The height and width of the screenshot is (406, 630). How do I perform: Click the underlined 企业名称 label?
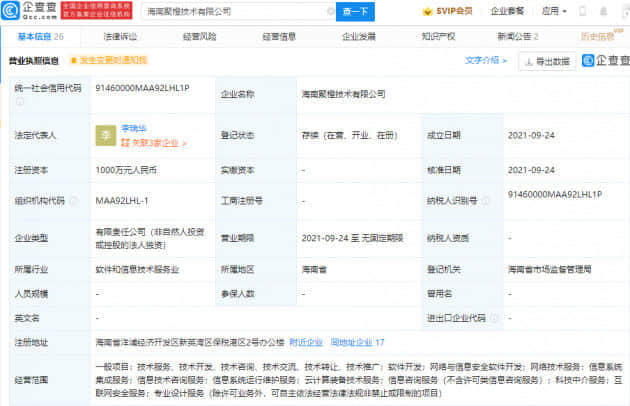[x=237, y=94]
